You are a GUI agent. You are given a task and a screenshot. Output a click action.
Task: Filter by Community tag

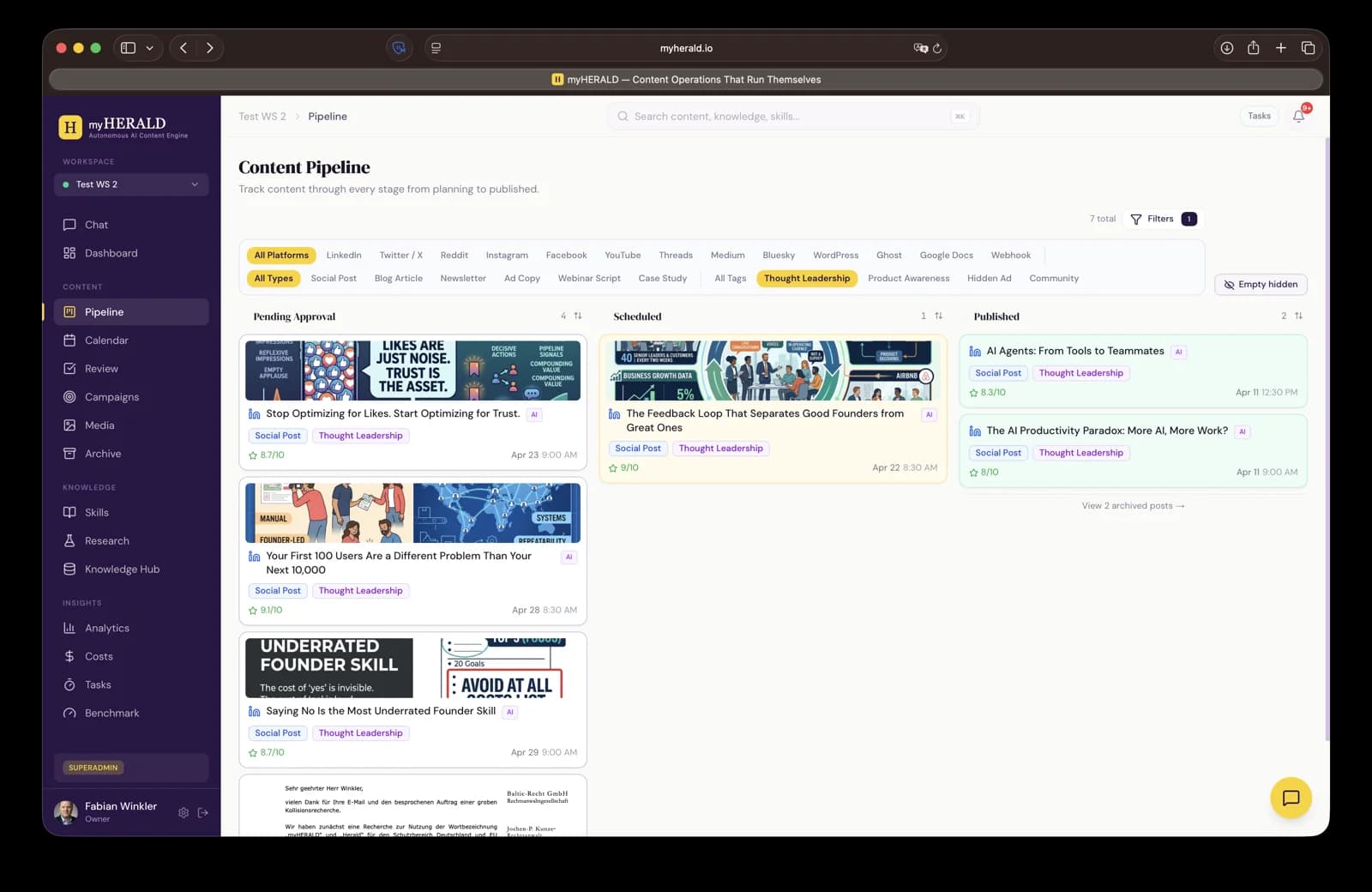click(1054, 279)
